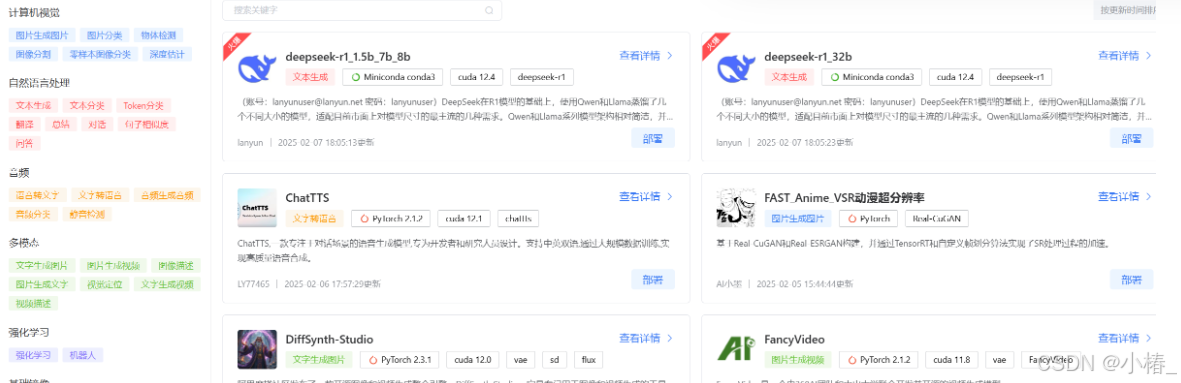Select the 文本生成 tag in the sidebar
The height and width of the screenshot is (383, 1181).
(x=33, y=105)
